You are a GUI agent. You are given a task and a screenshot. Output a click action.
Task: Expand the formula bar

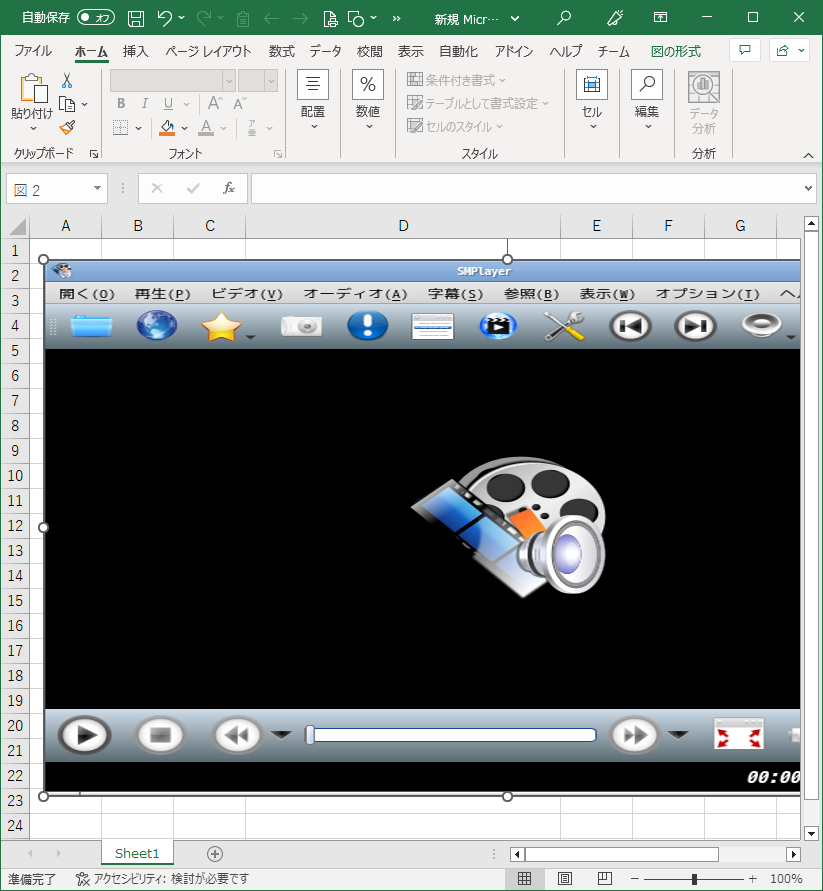808,188
